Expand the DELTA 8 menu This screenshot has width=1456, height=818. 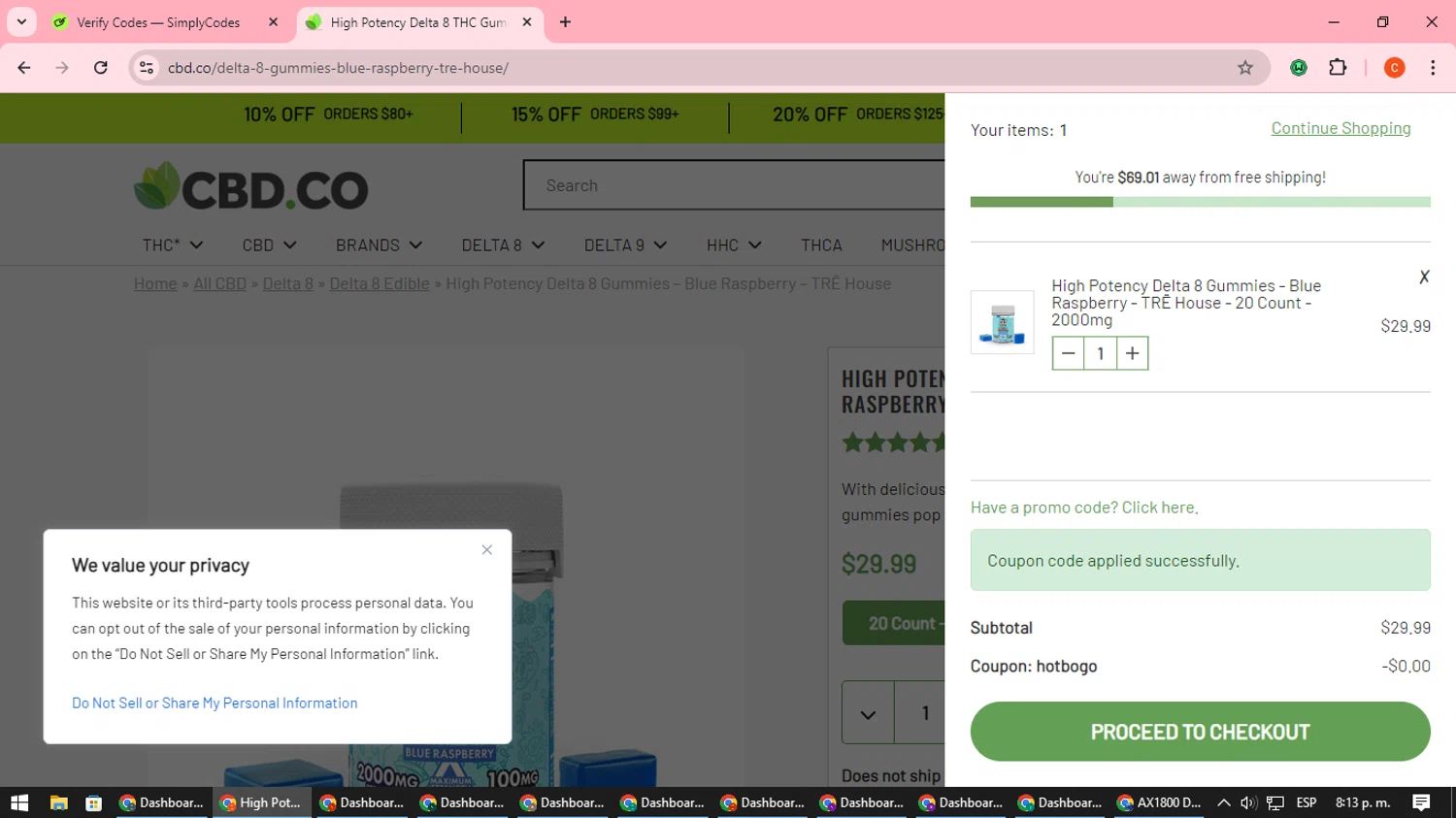point(503,245)
